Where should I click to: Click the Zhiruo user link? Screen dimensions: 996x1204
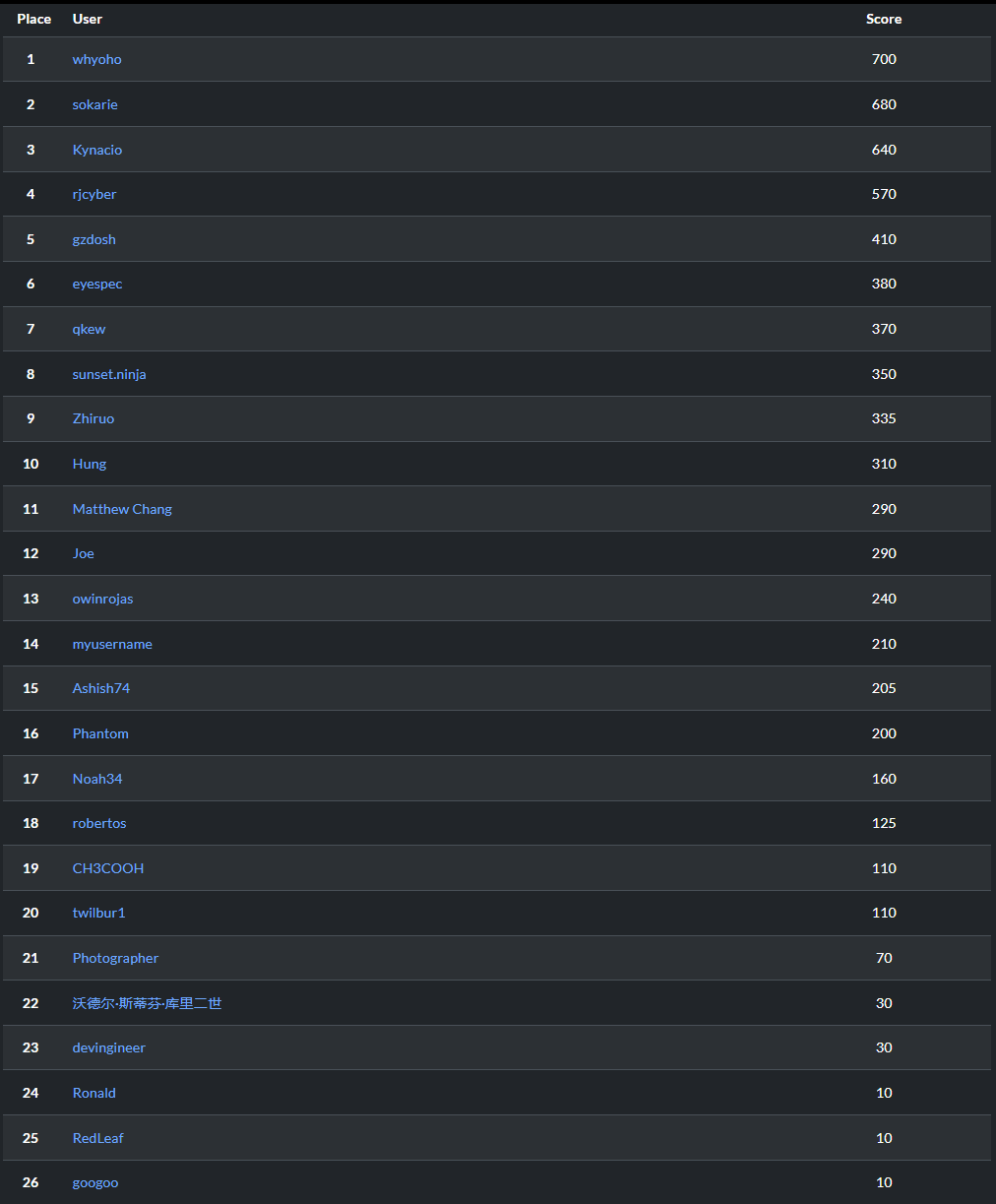[x=93, y=418]
